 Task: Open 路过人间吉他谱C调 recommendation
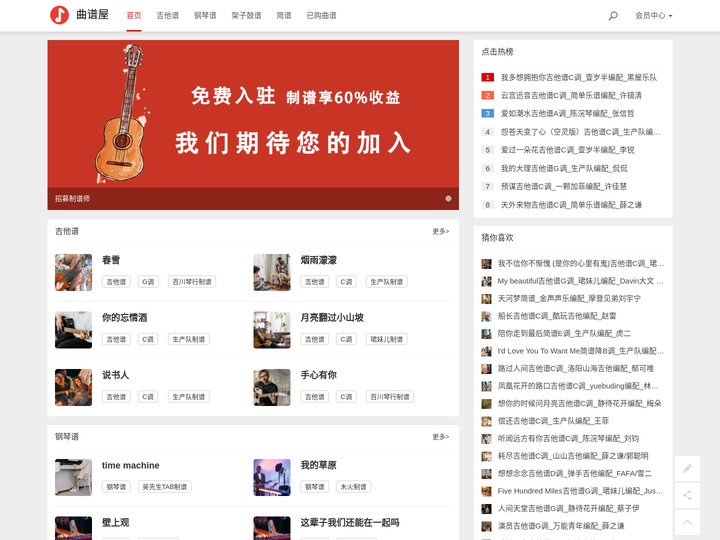(x=575, y=368)
